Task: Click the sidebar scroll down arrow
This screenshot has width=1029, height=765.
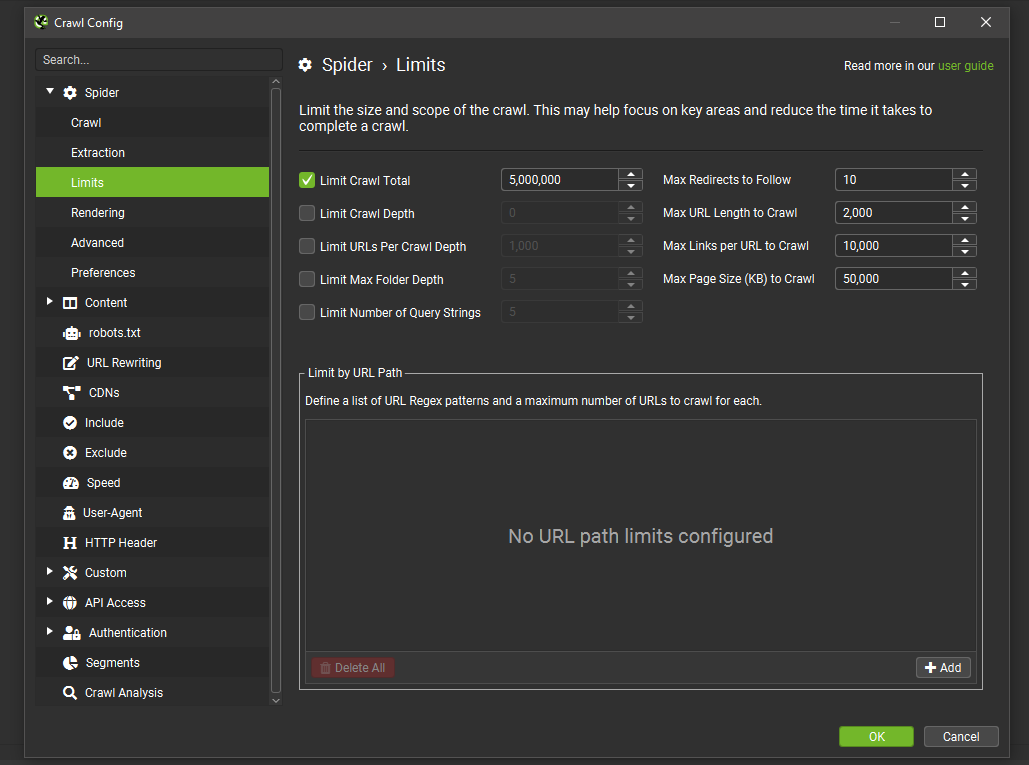Action: click(x=276, y=701)
